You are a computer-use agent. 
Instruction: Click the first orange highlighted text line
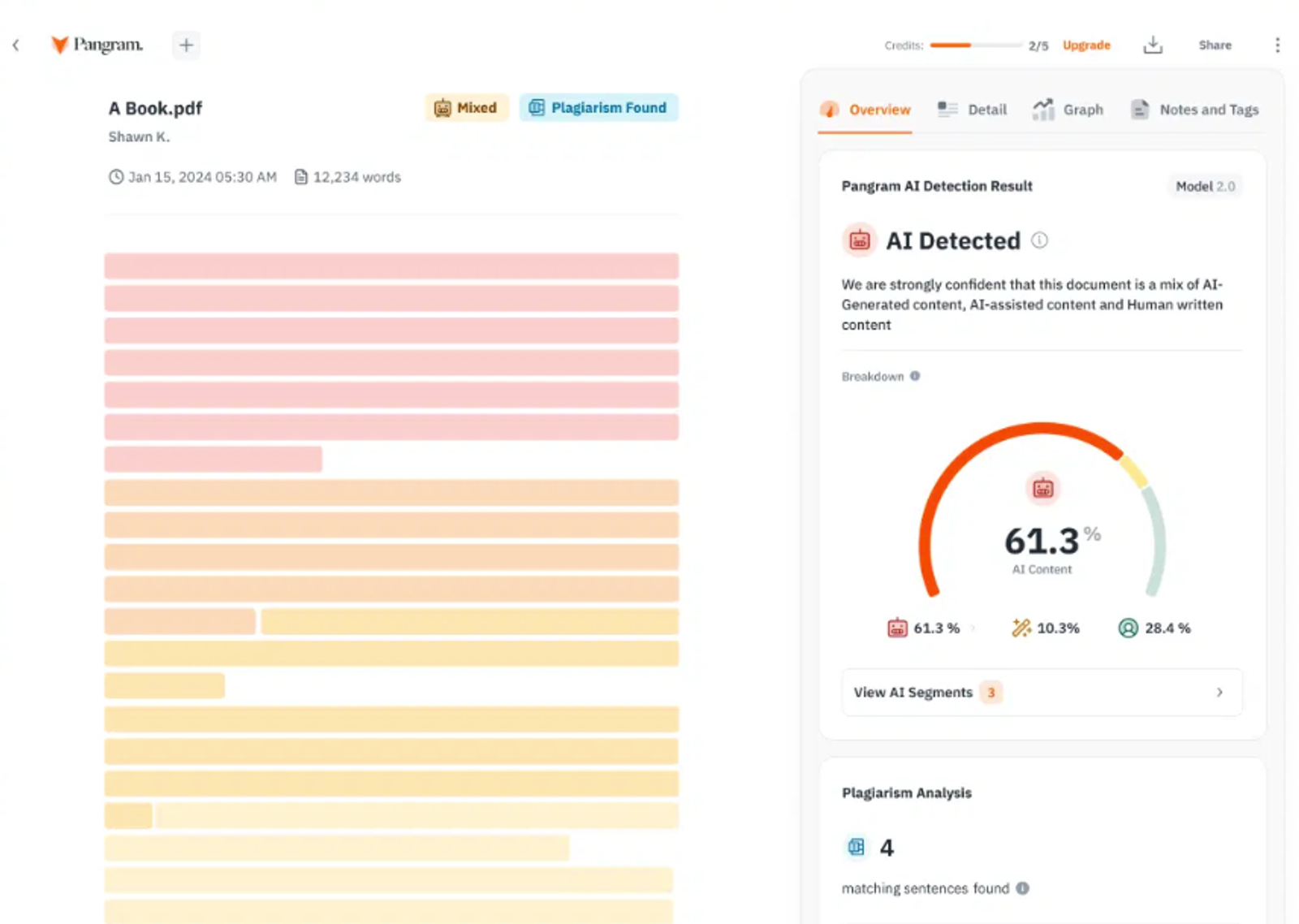click(391, 493)
